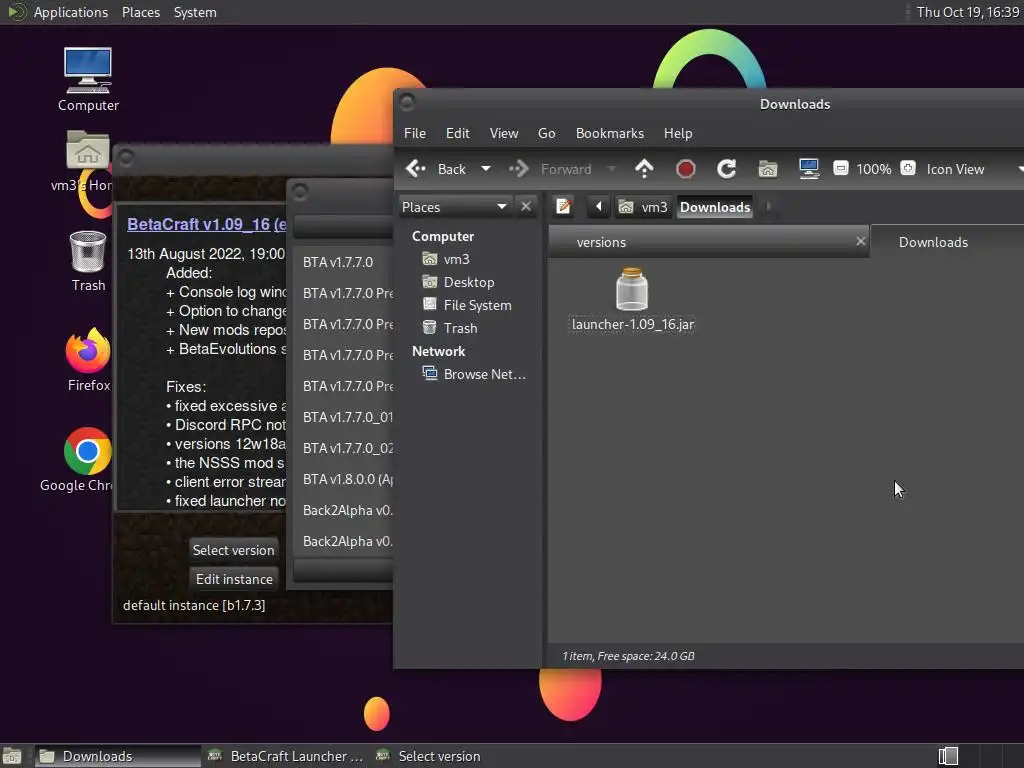Image resolution: width=1024 pixels, height=768 pixels.
Task: Zoom in using the plus icon
Action: click(908, 168)
